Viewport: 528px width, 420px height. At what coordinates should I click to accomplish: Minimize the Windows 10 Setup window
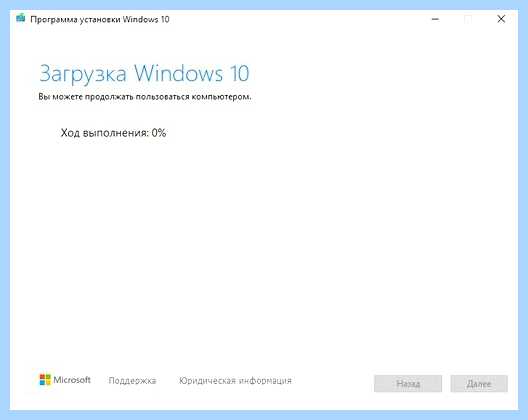click(435, 19)
